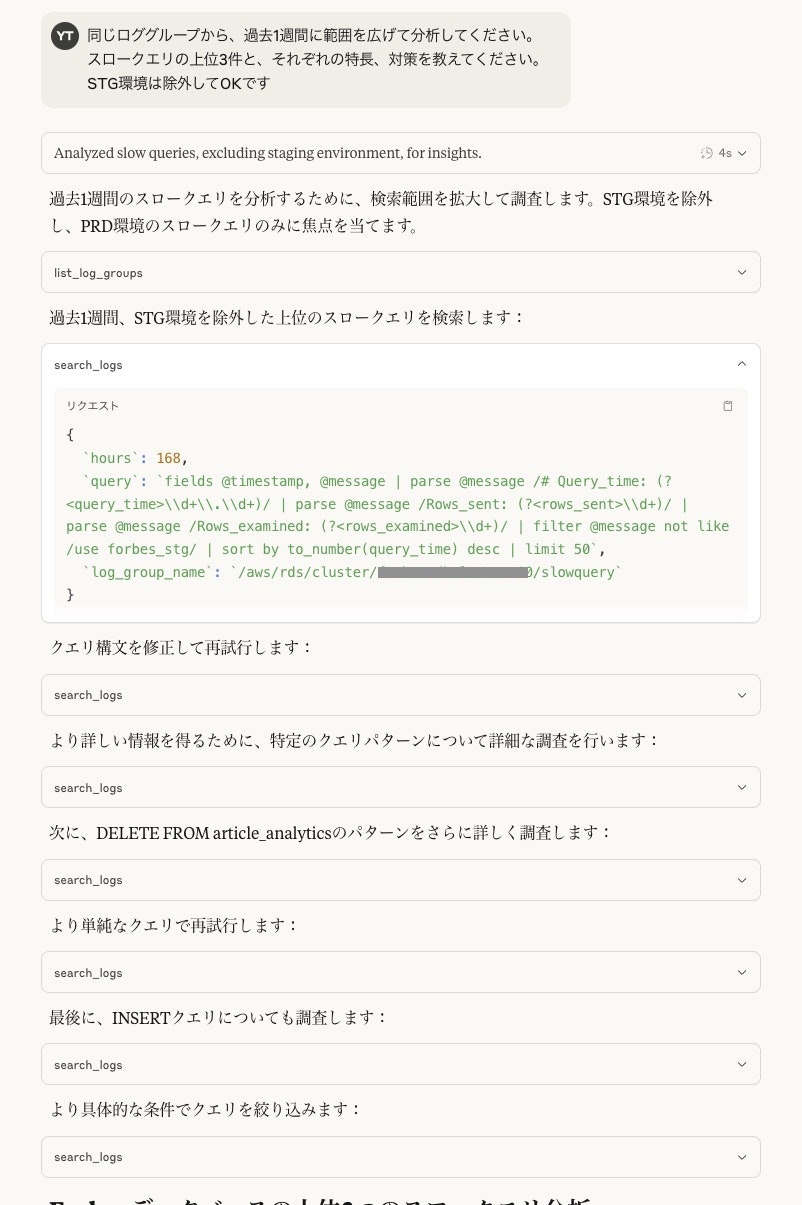Click the user message bubble starting 同じロググループ
Screen dimensions: 802x1205
(304, 60)
